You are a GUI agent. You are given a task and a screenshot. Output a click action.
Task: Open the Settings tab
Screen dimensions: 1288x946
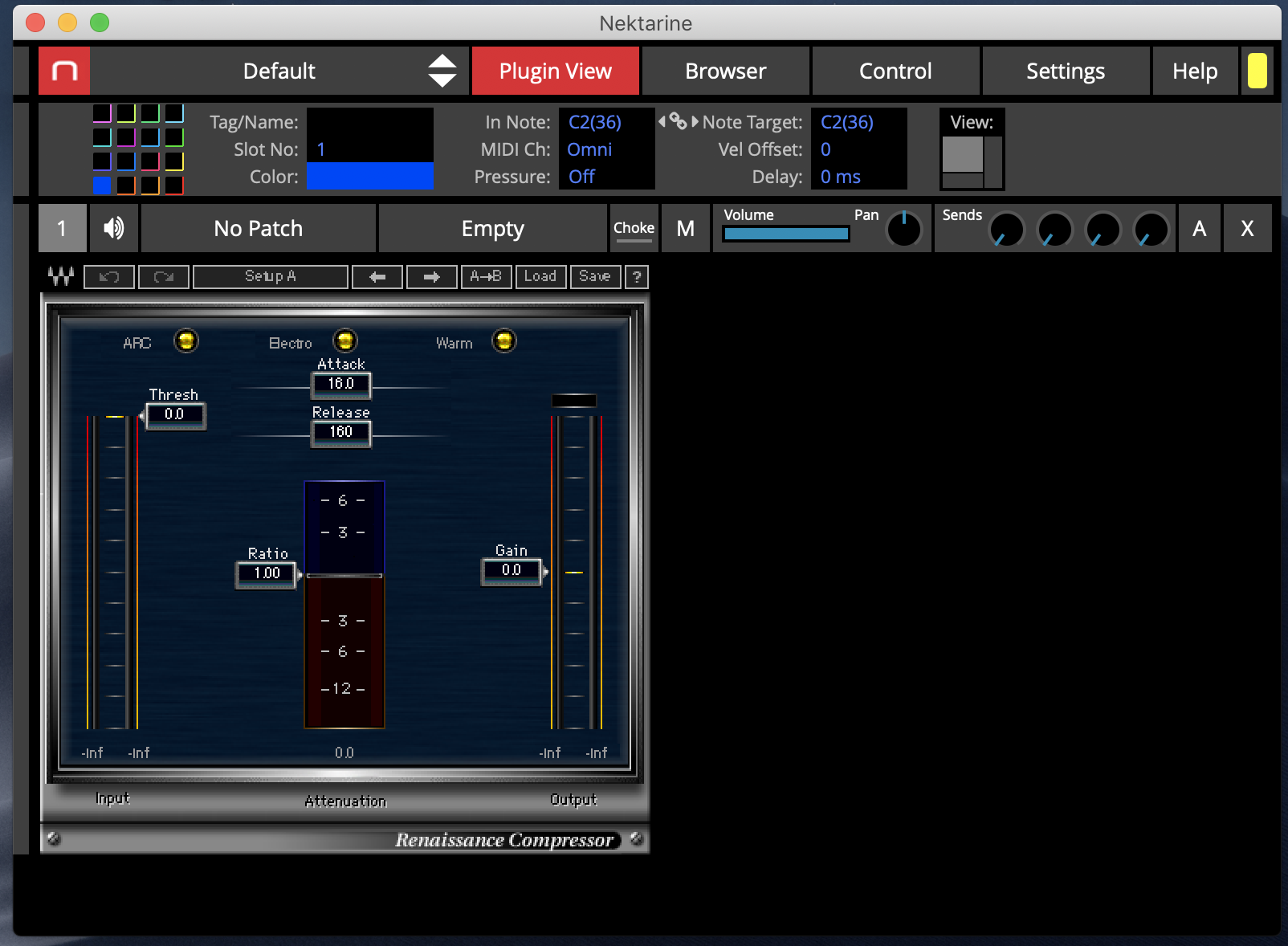pos(1065,71)
